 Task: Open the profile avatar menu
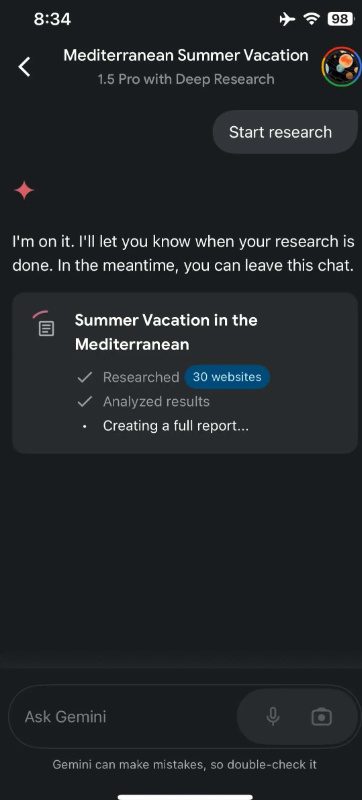[x=341, y=67]
